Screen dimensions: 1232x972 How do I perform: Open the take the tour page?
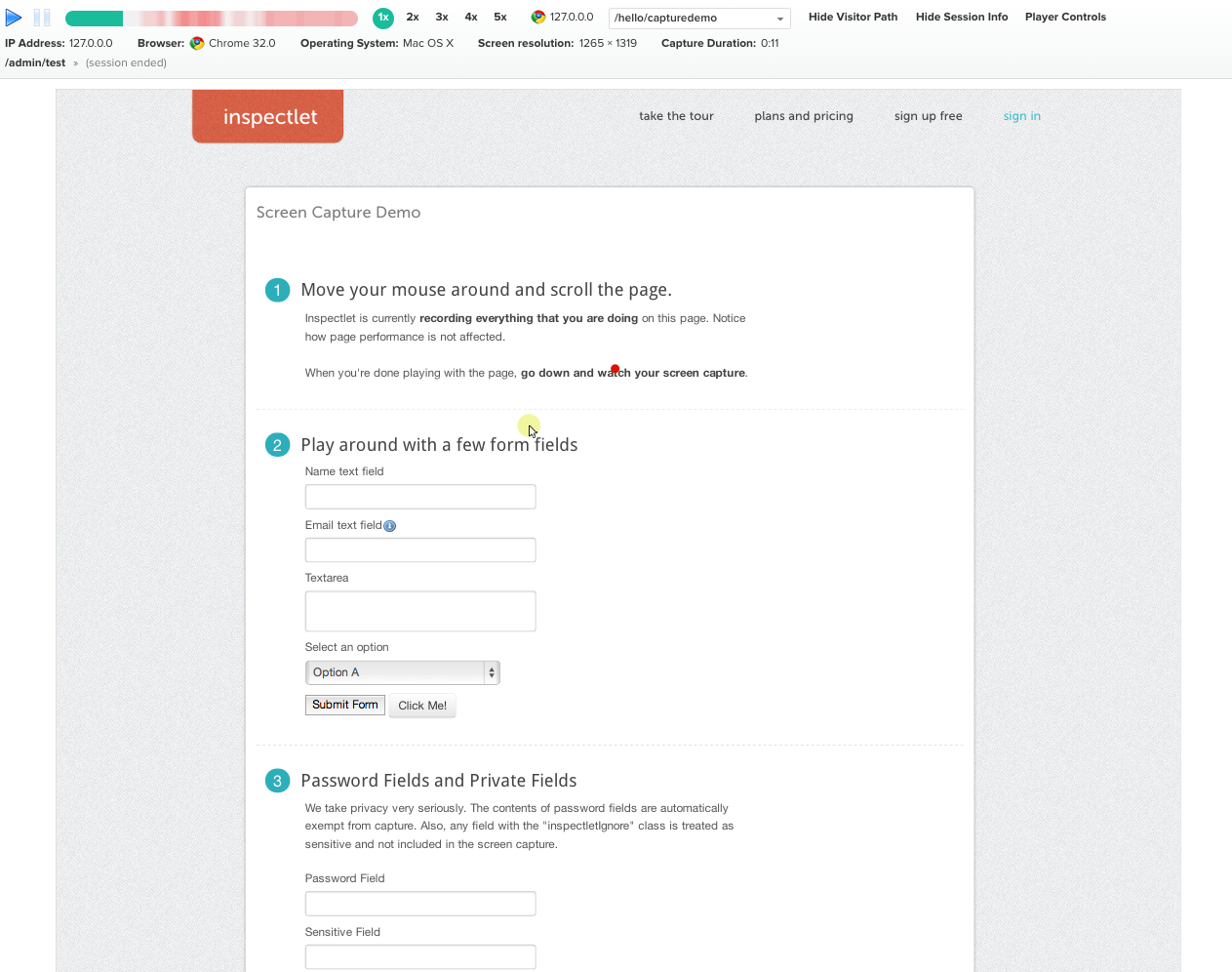coord(676,116)
